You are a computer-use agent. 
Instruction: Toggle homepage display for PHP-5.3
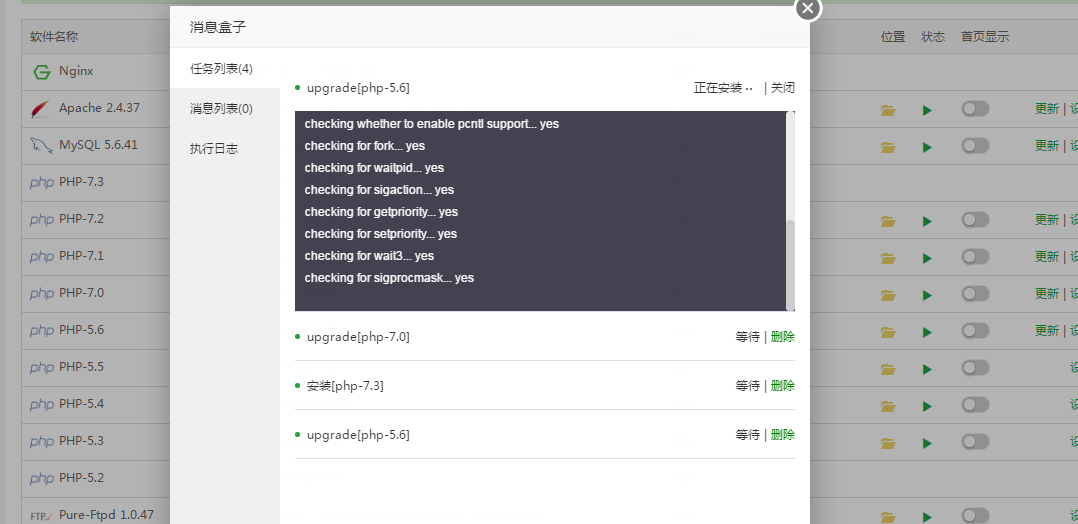click(975, 442)
